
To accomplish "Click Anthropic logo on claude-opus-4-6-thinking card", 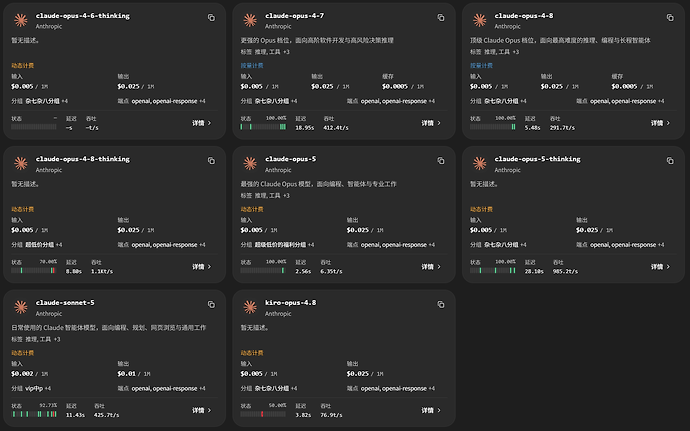I will coord(20,20).
